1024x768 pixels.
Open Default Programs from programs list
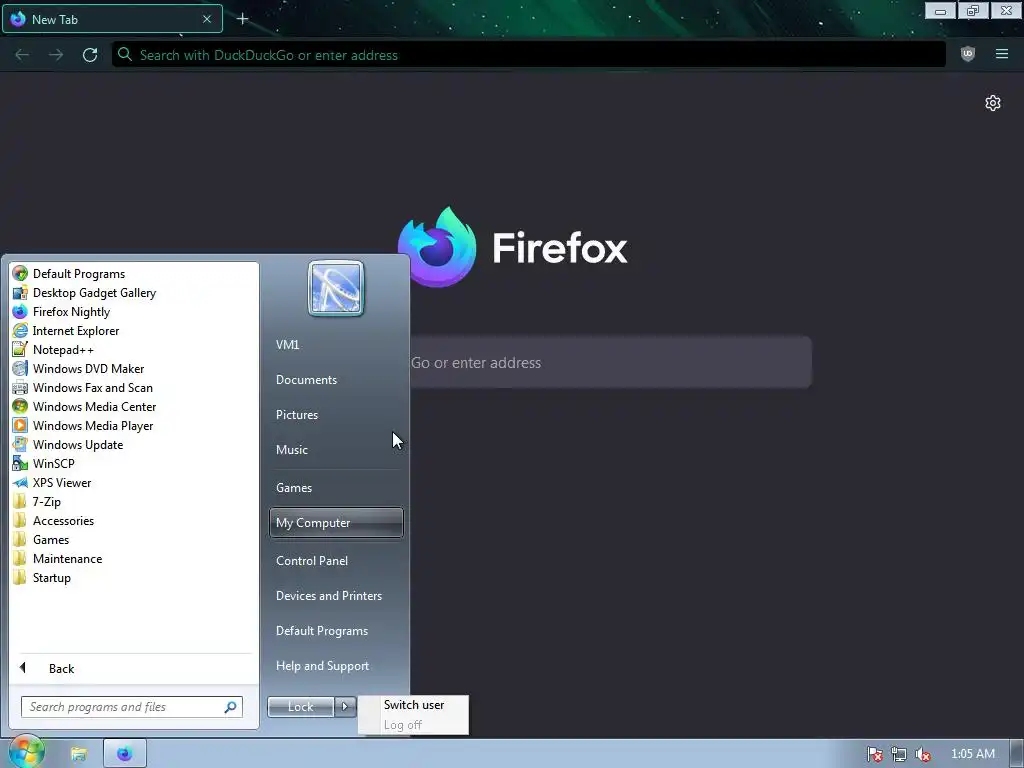point(78,274)
